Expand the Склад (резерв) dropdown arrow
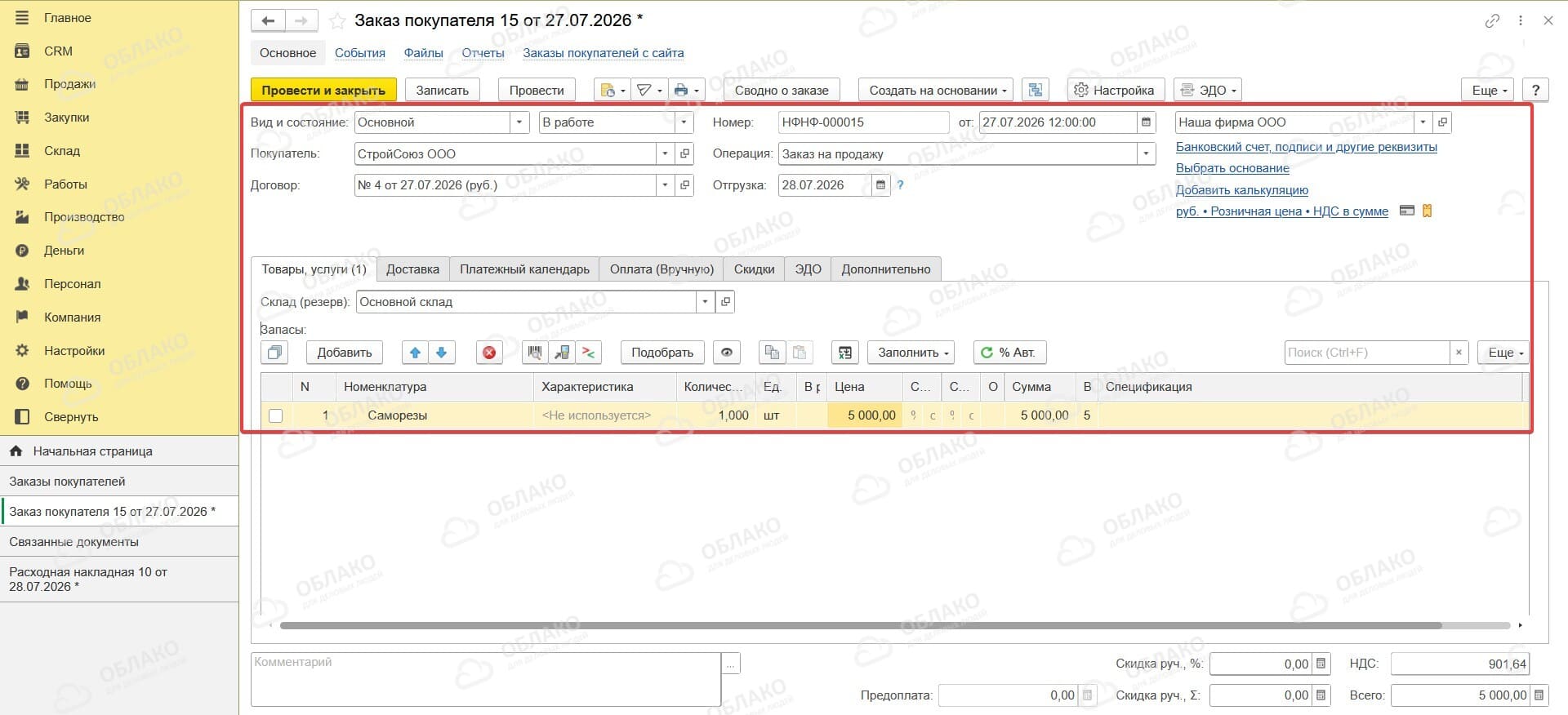 click(x=705, y=302)
